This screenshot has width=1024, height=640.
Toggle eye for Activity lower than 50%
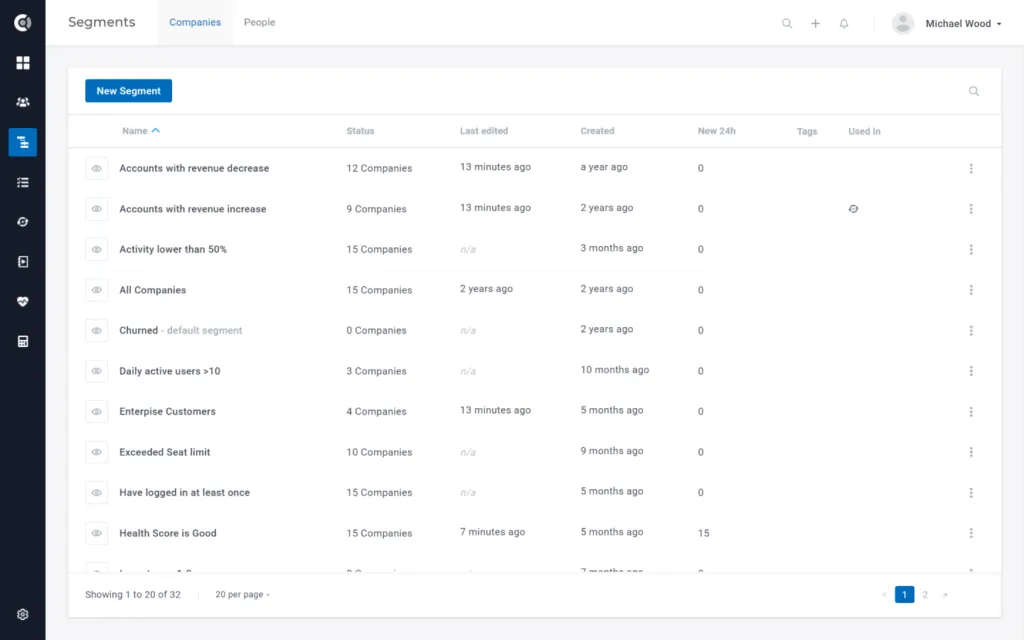97,249
